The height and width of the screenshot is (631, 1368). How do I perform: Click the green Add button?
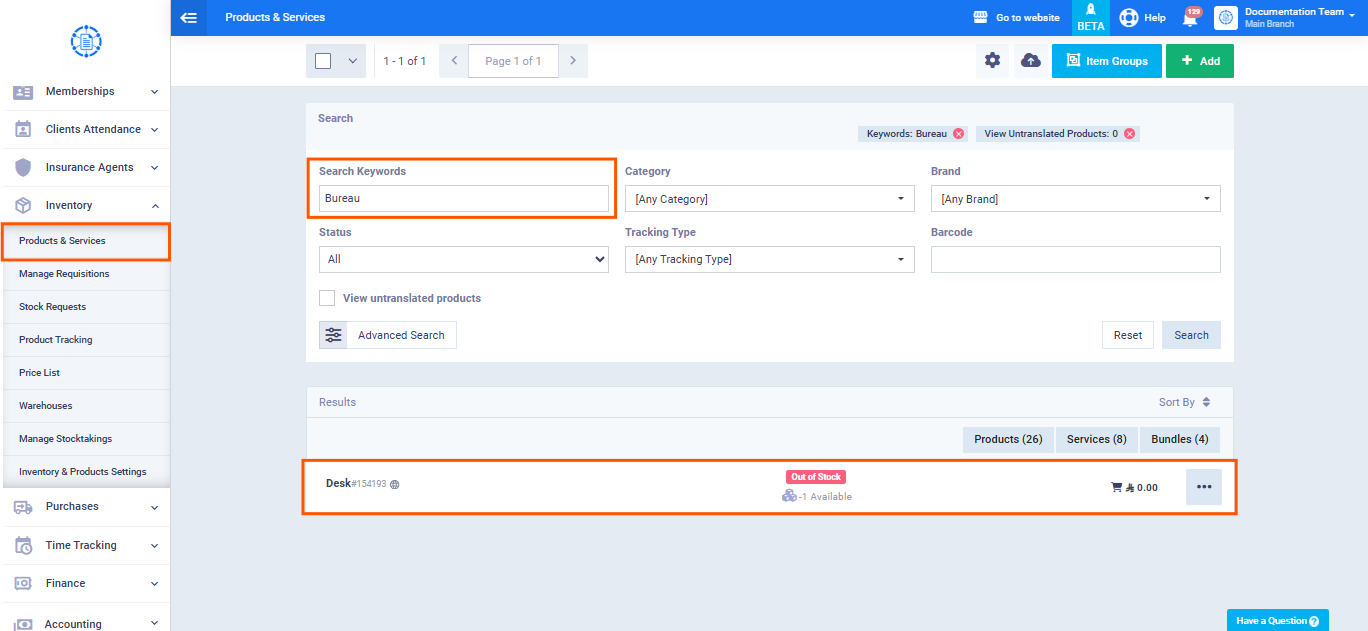[x=1200, y=61]
